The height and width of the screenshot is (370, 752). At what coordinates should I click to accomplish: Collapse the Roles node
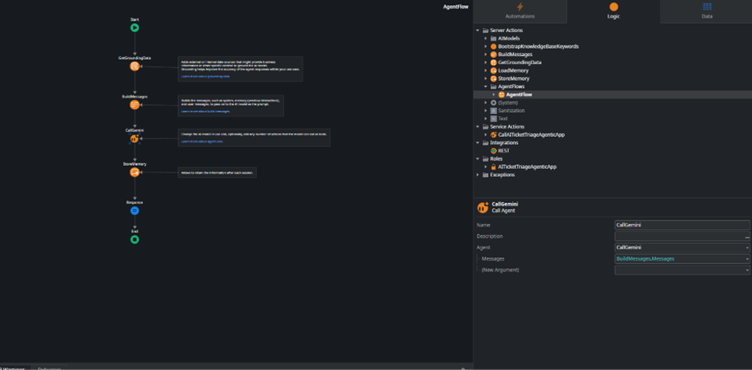[x=478, y=159]
